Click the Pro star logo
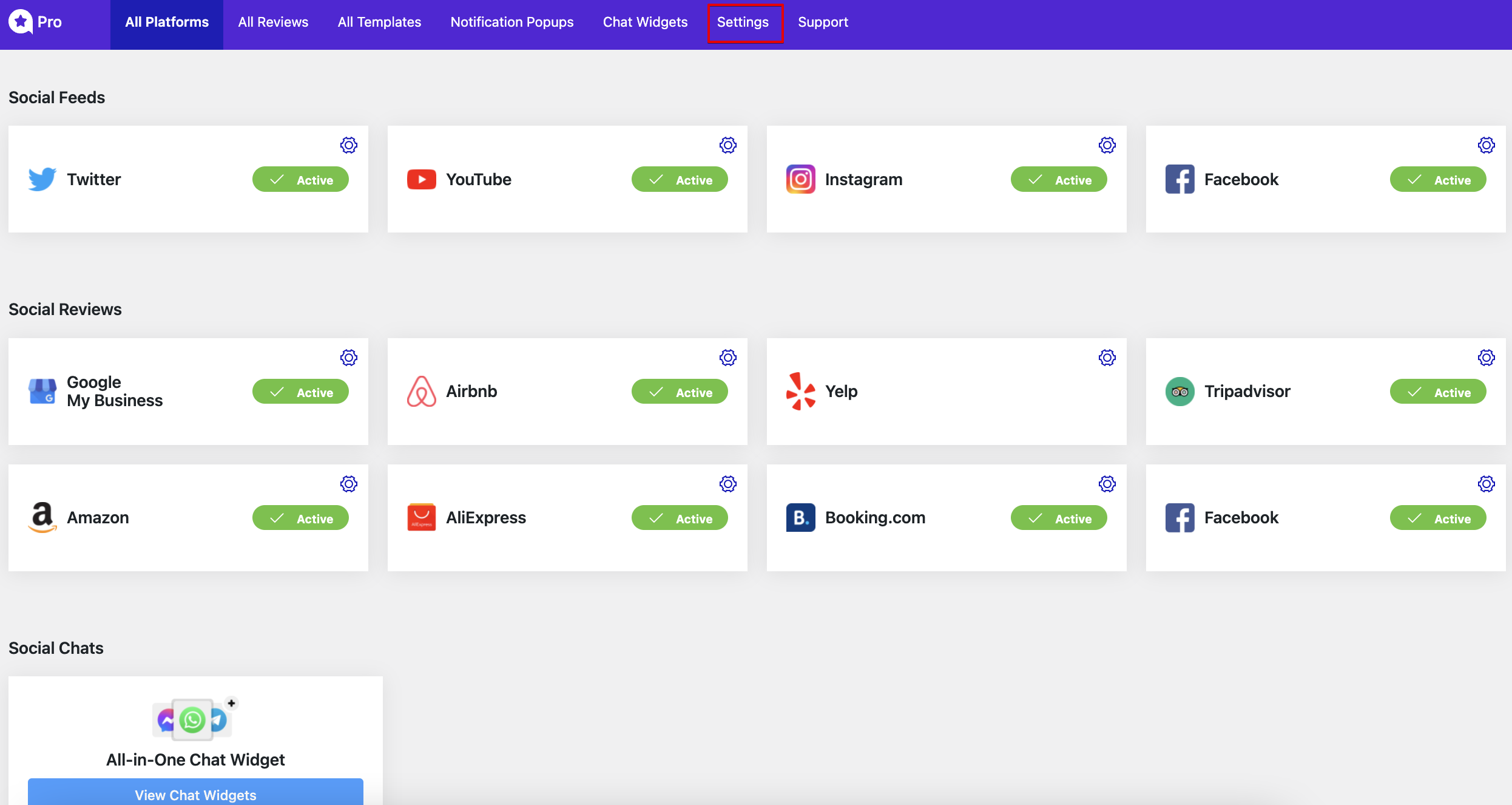1512x805 pixels. 21,22
